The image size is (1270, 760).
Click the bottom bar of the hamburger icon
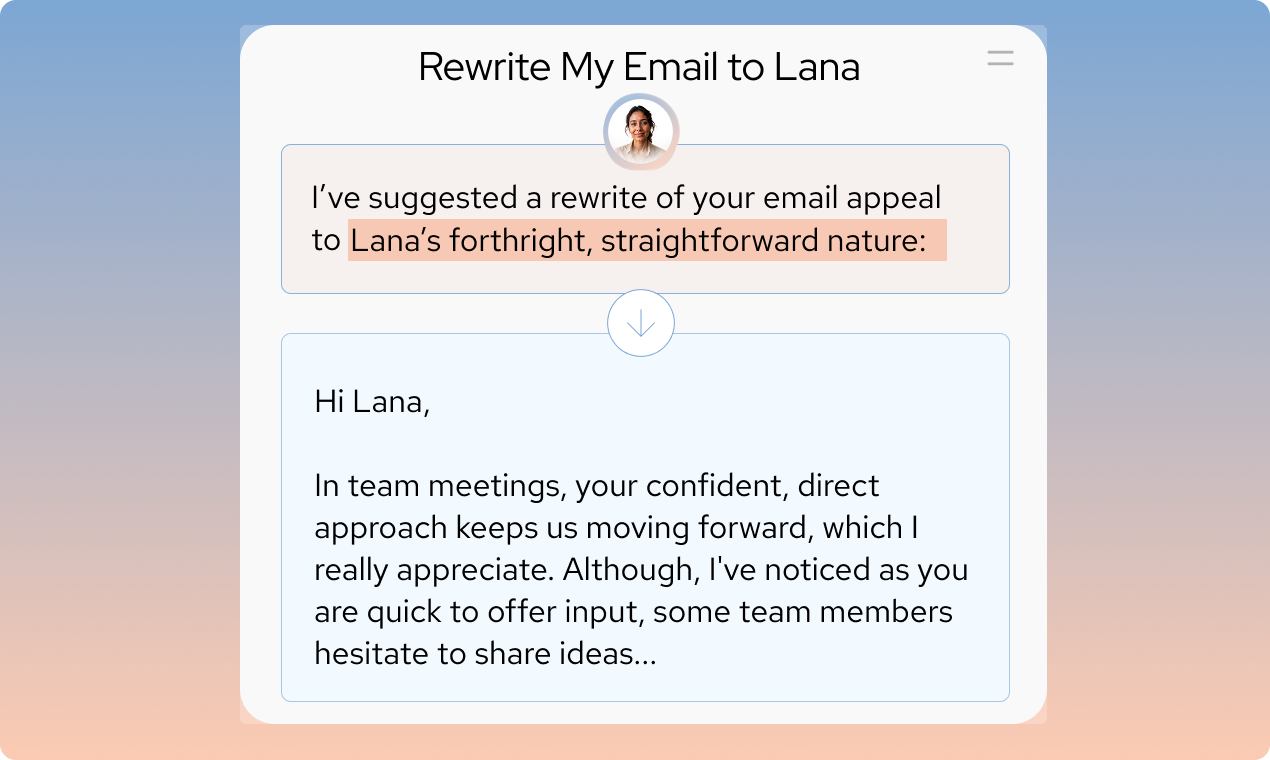(x=999, y=62)
